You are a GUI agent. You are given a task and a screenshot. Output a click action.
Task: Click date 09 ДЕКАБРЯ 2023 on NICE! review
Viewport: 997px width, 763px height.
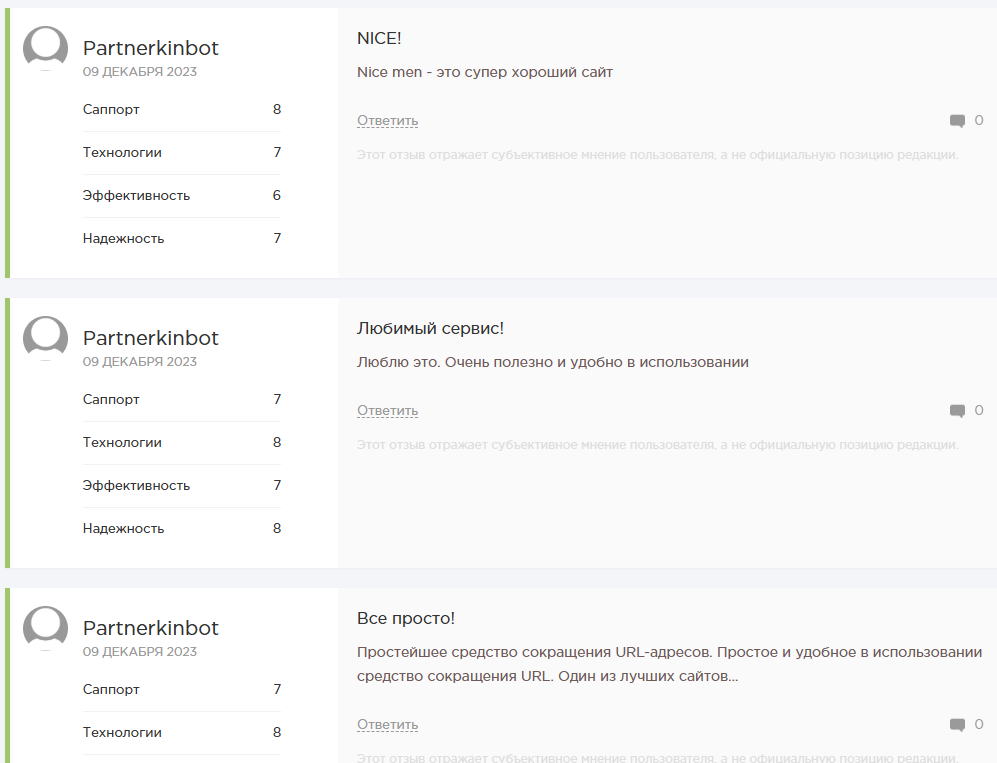pyautogui.click(x=140, y=72)
